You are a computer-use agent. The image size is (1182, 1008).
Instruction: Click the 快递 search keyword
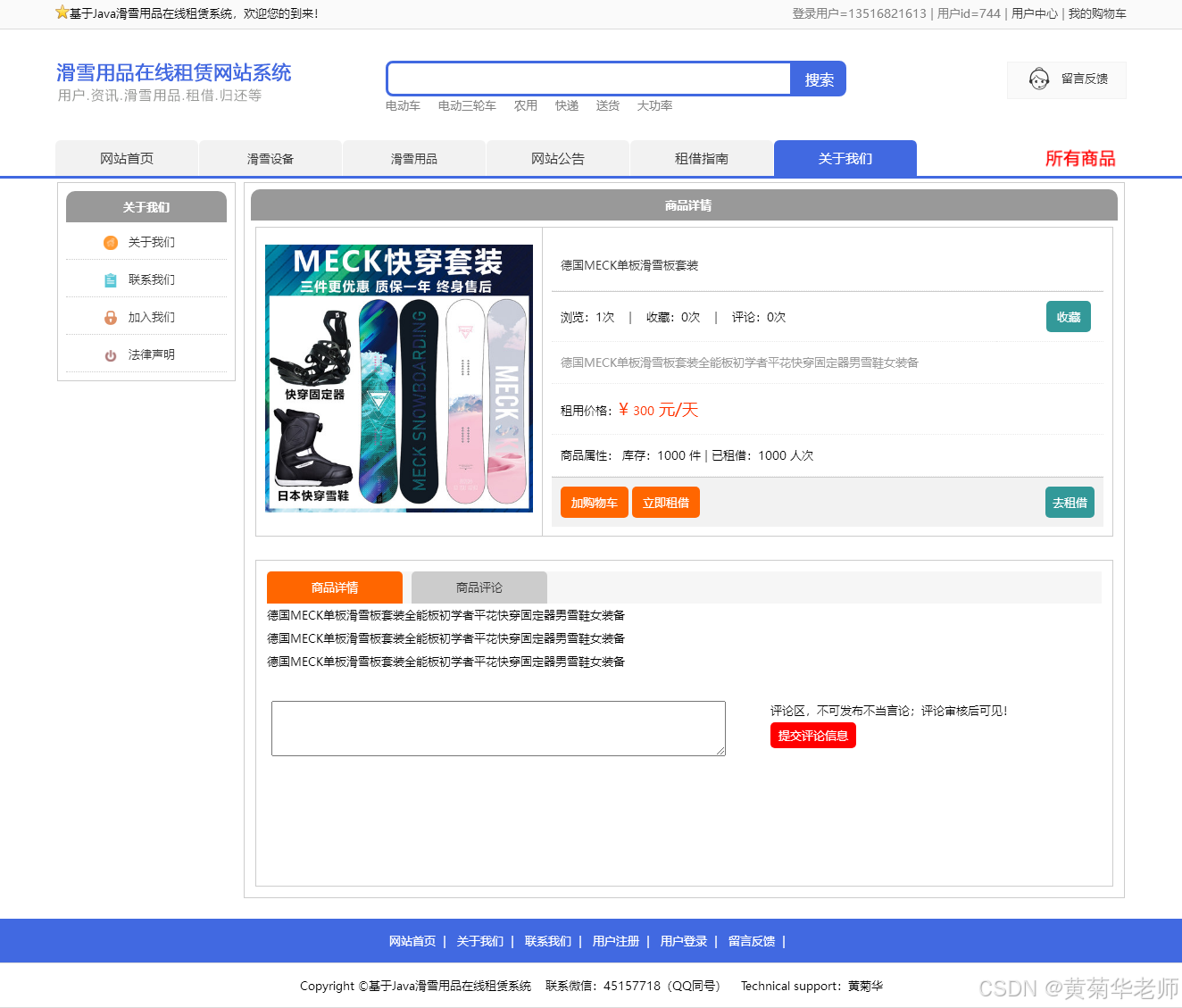(567, 105)
